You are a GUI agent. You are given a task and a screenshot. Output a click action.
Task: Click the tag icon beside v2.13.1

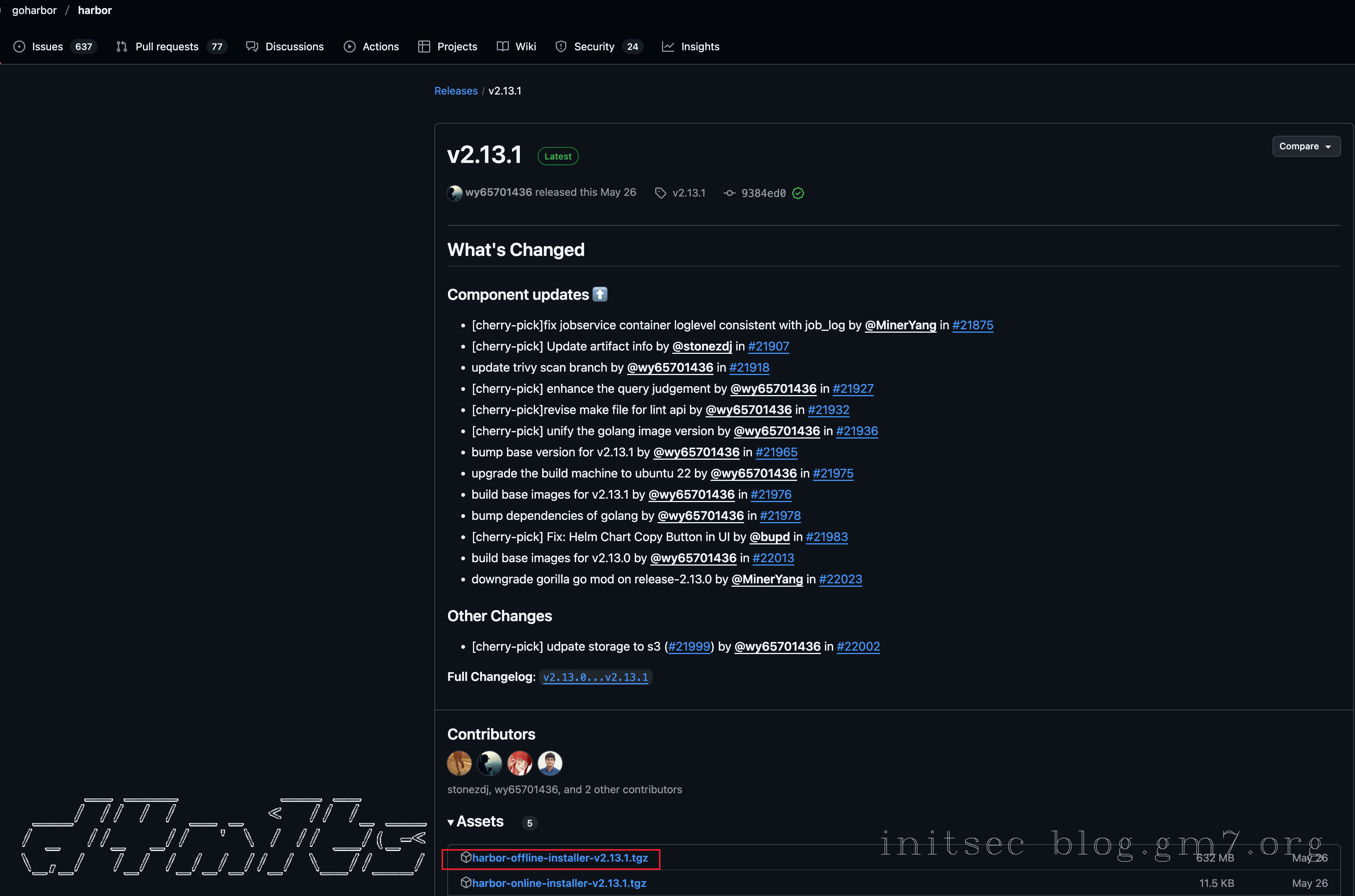click(x=660, y=193)
